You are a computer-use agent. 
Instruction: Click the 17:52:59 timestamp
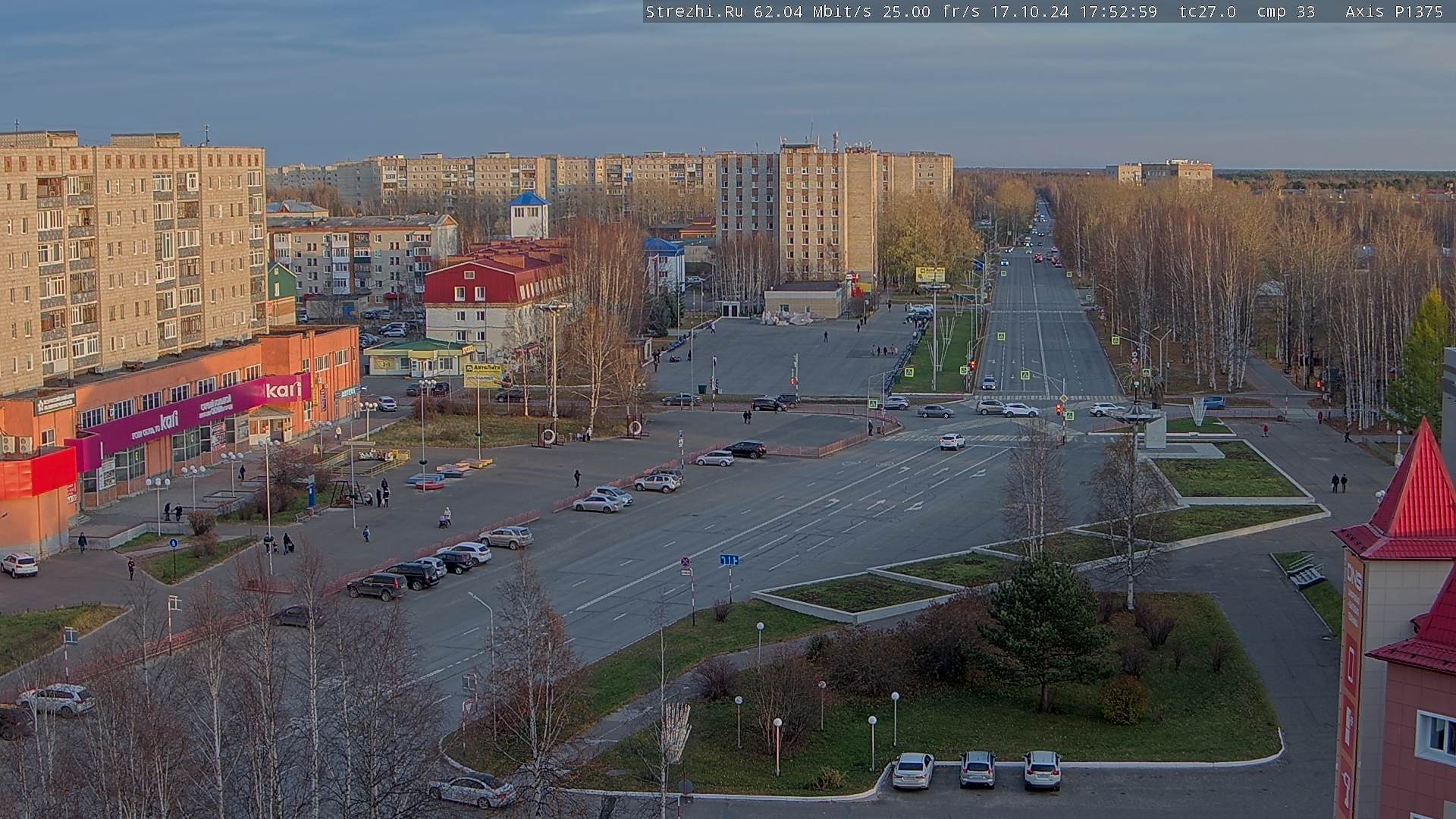pos(1119,11)
